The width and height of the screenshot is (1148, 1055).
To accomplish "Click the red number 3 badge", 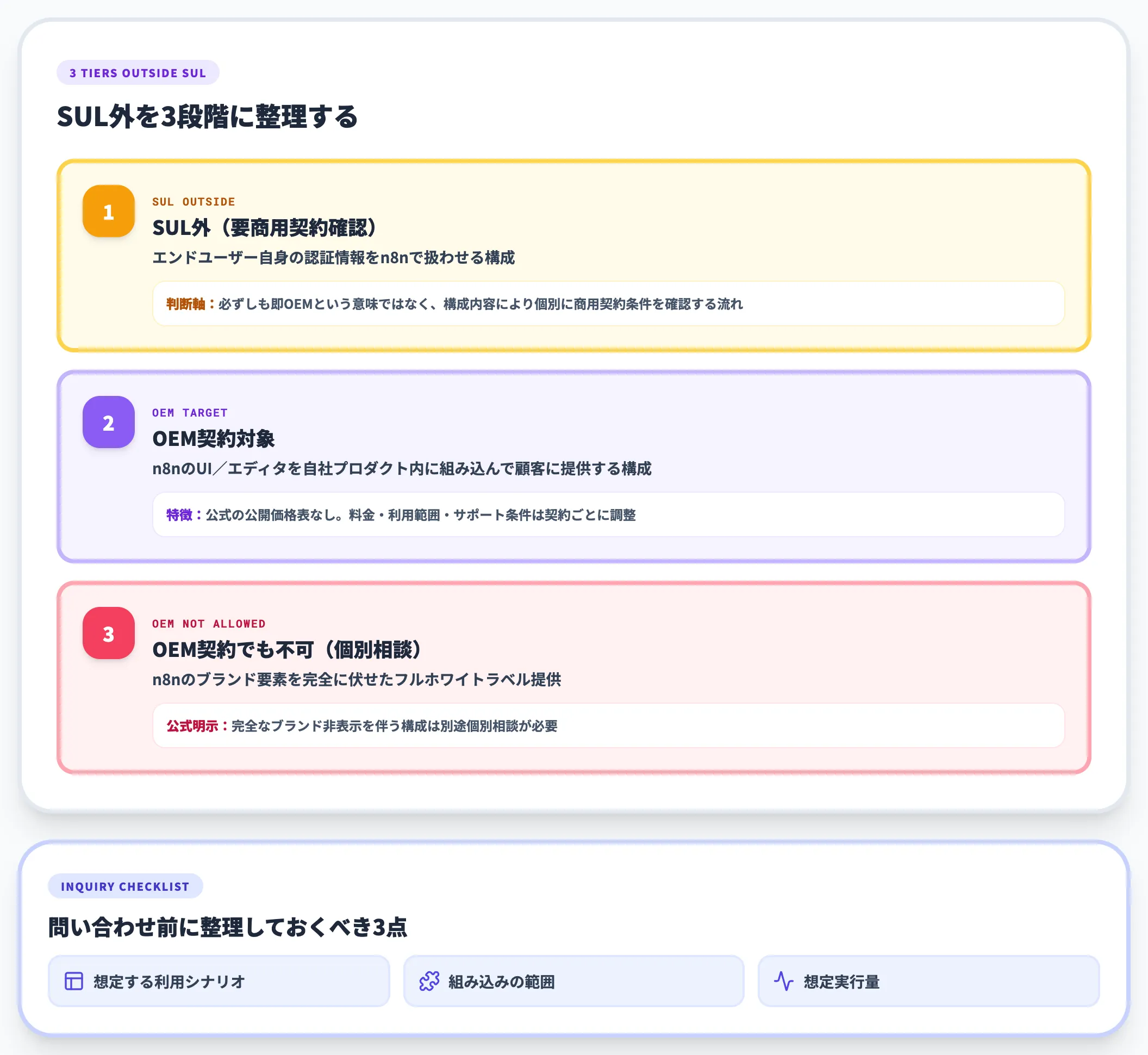I will (108, 633).
